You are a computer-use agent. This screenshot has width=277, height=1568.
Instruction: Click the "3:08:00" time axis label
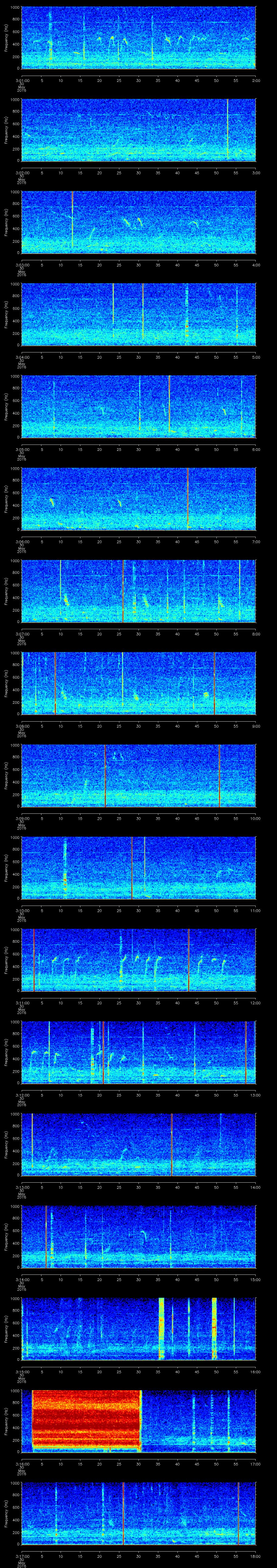[22, 726]
